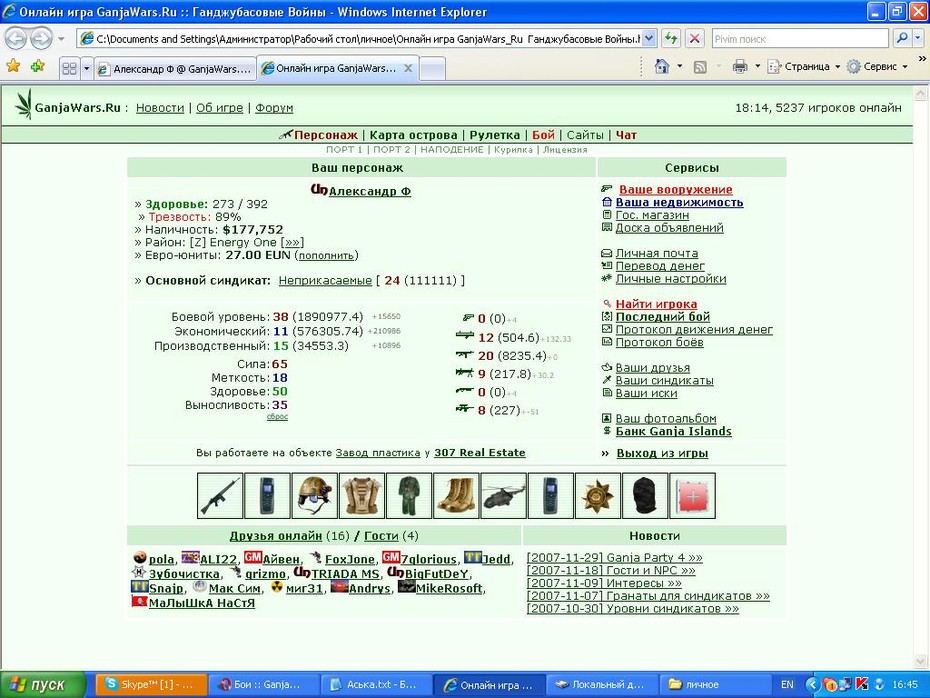The height and width of the screenshot is (698, 930).
Task: Select the star medal inventory item
Action: pos(598,496)
